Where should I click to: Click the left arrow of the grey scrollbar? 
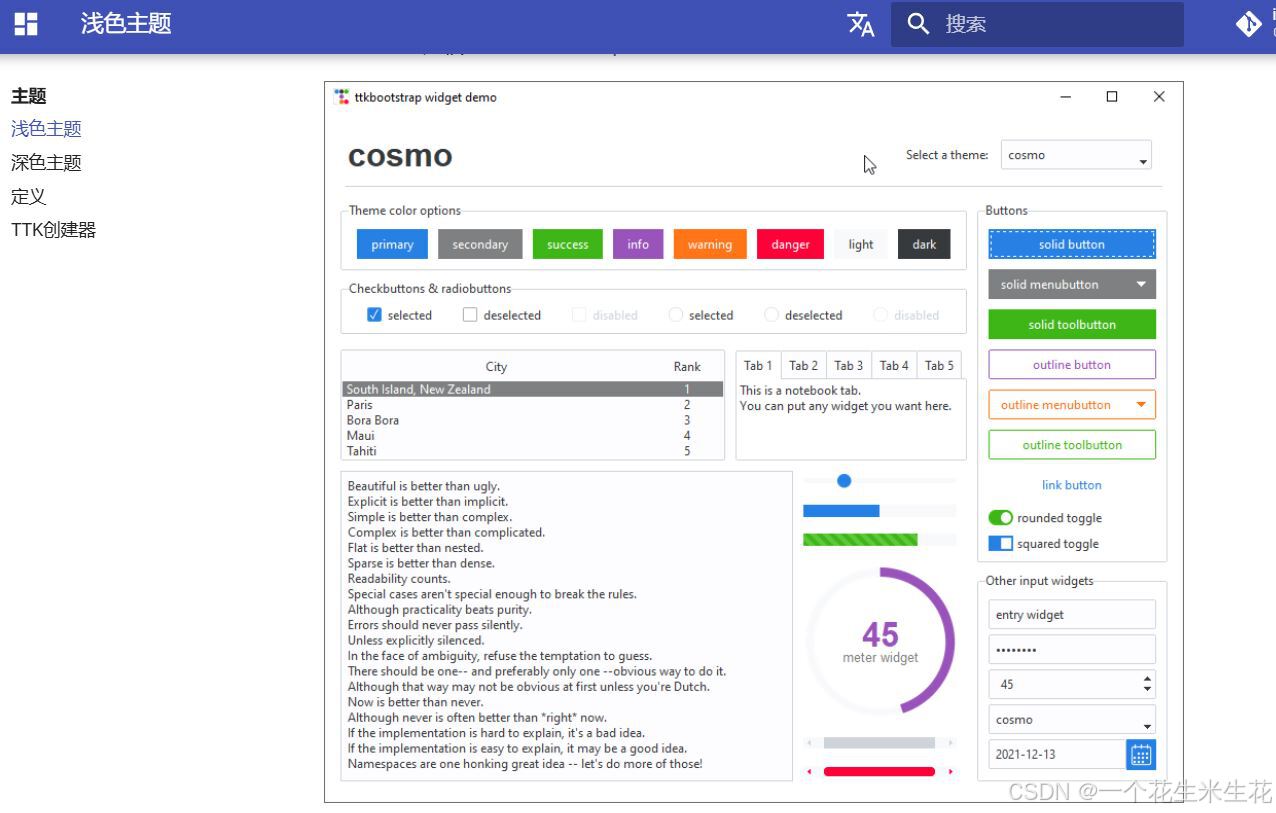pos(809,743)
